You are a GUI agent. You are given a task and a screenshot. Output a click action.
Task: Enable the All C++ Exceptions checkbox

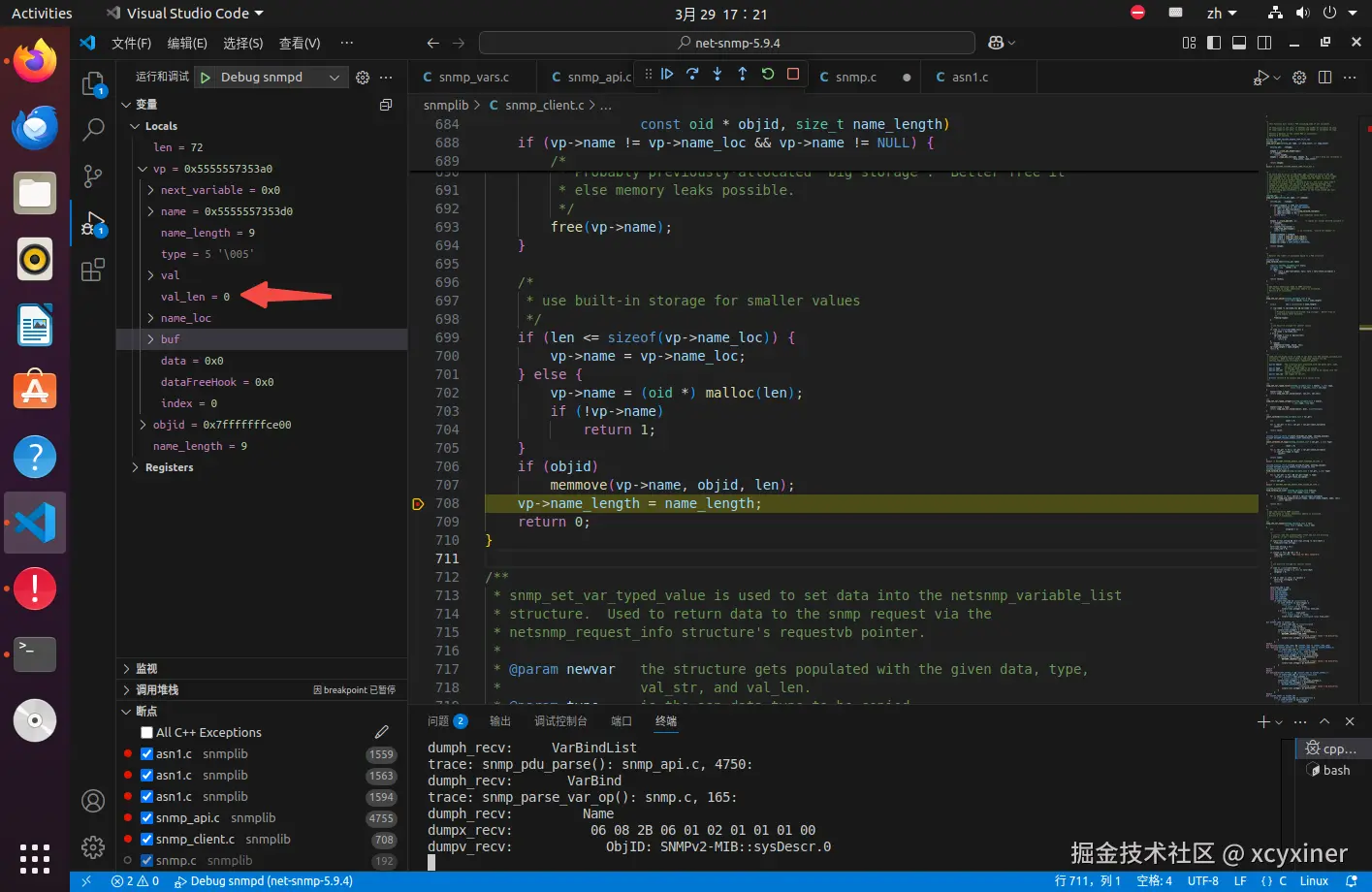(x=147, y=733)
